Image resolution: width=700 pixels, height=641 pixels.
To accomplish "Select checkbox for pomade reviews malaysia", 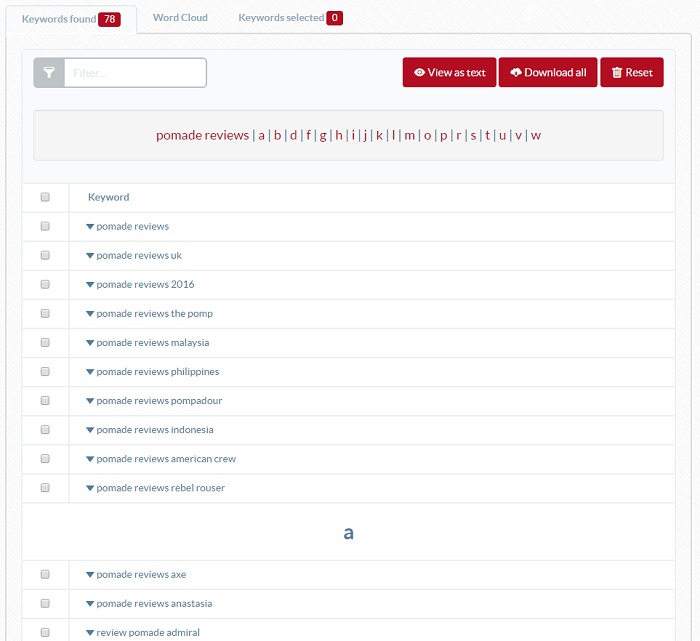I will 45,342.
